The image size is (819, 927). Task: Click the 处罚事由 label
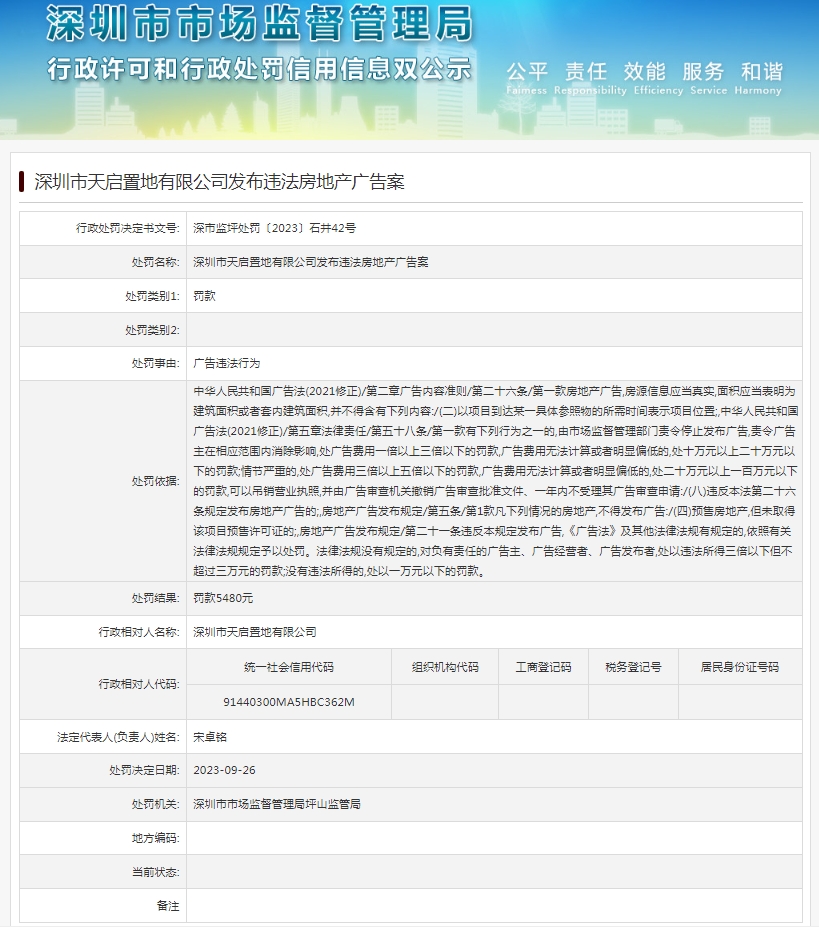pos(155,364)
